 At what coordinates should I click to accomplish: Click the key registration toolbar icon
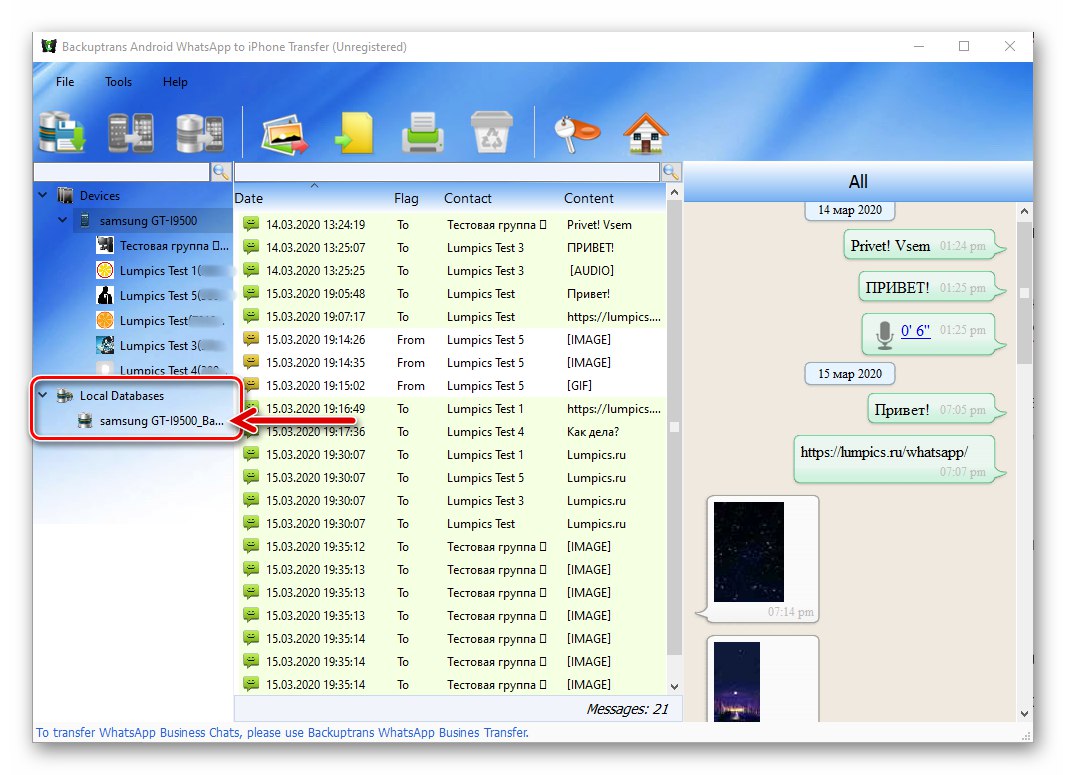(577, 133)
